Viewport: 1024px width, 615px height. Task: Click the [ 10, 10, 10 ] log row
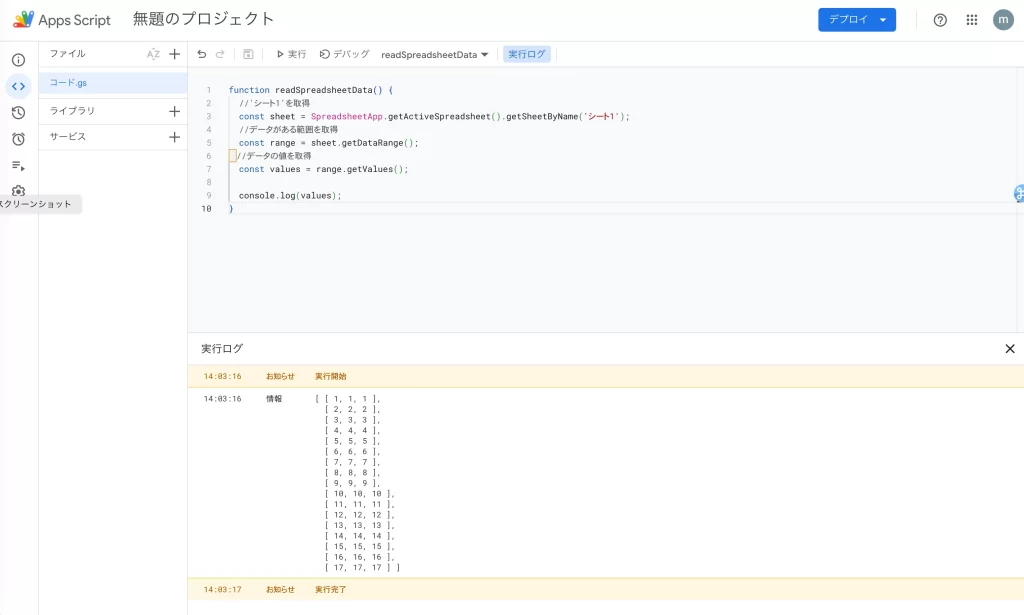[x=360, y=494]
